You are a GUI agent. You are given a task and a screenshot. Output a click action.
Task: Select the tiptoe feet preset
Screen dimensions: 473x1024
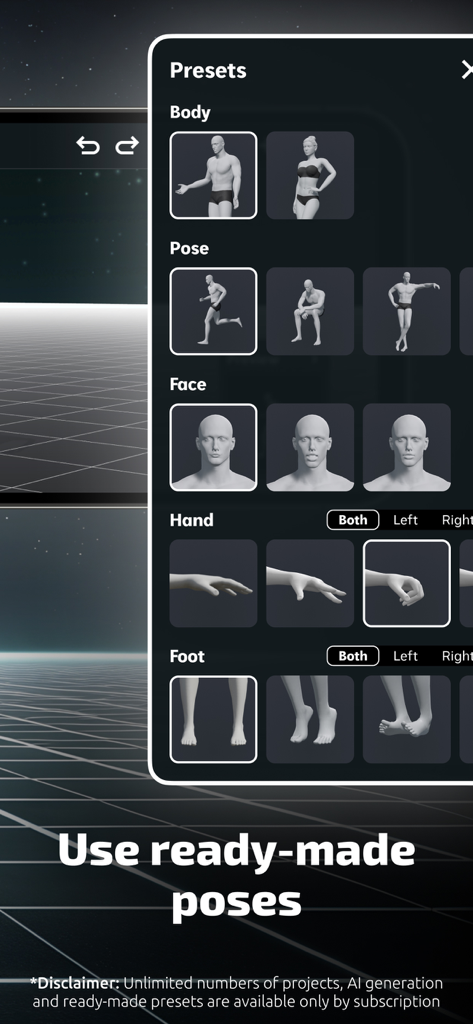[x=310, y=719]
